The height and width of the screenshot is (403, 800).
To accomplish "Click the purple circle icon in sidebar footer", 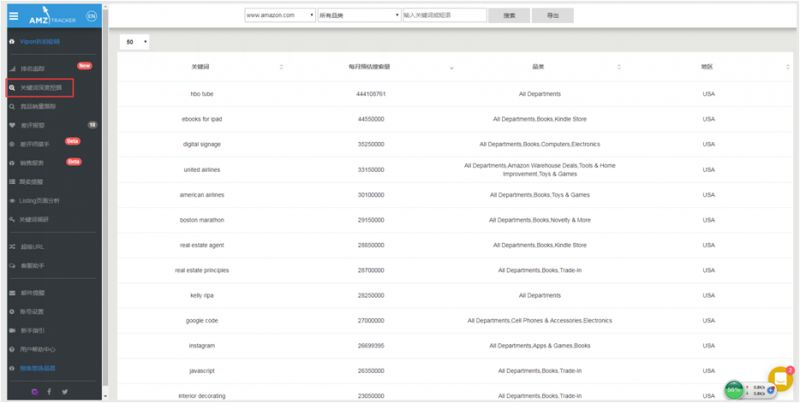I will 35,392.
